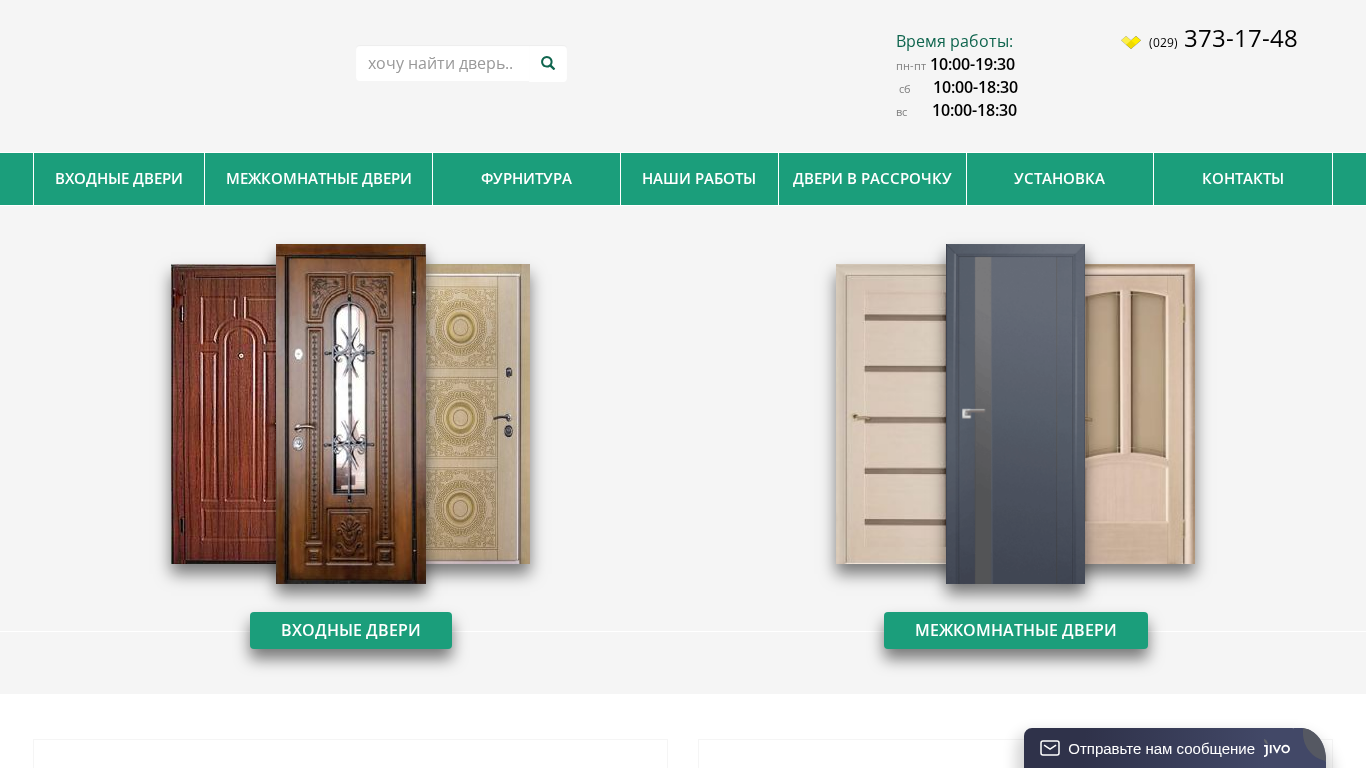Click the yellow Velcom phone operator icon

(x=1131, y=42)
